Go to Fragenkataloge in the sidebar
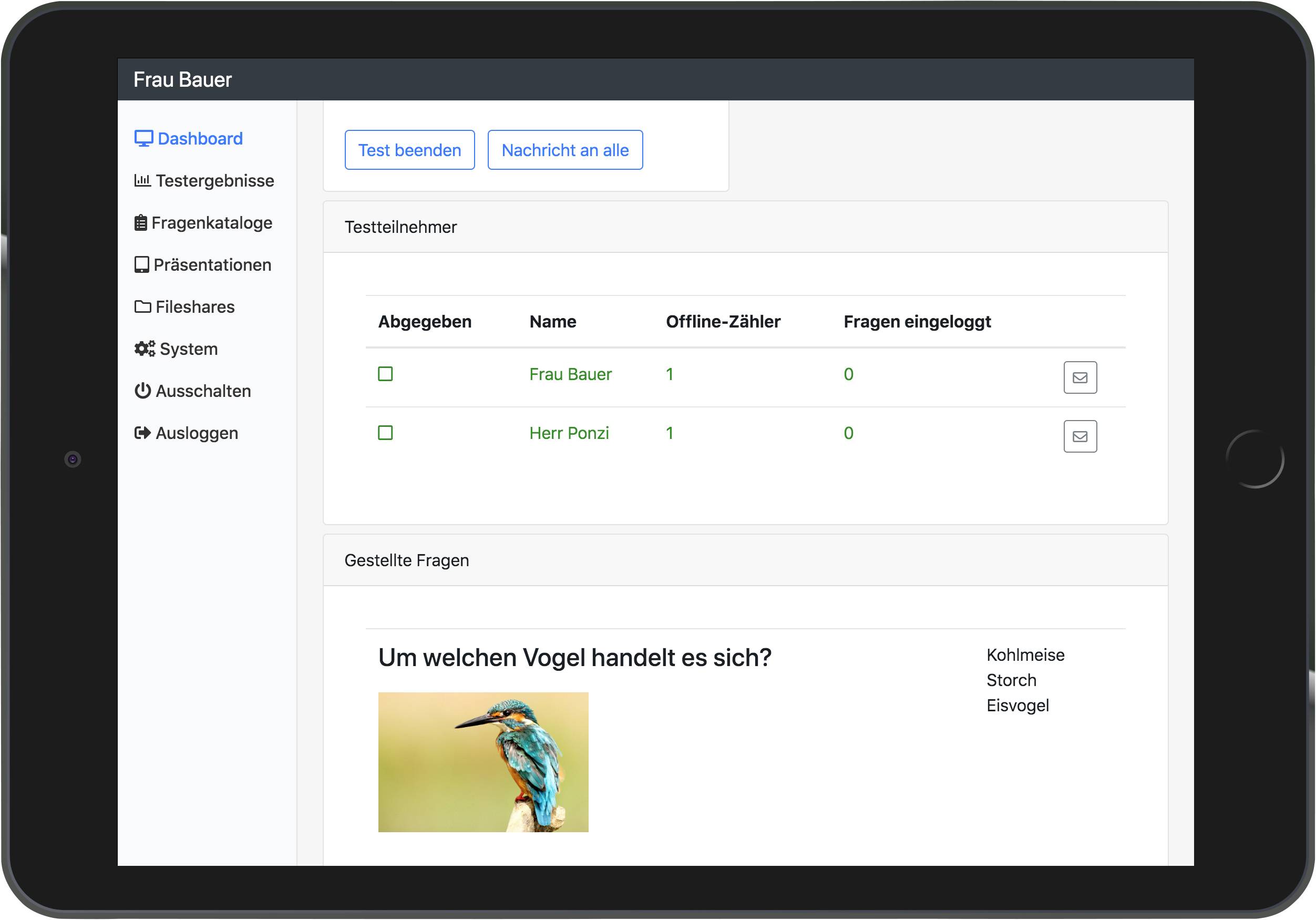This screenshot has width=1316, height=920. [211, 223]
